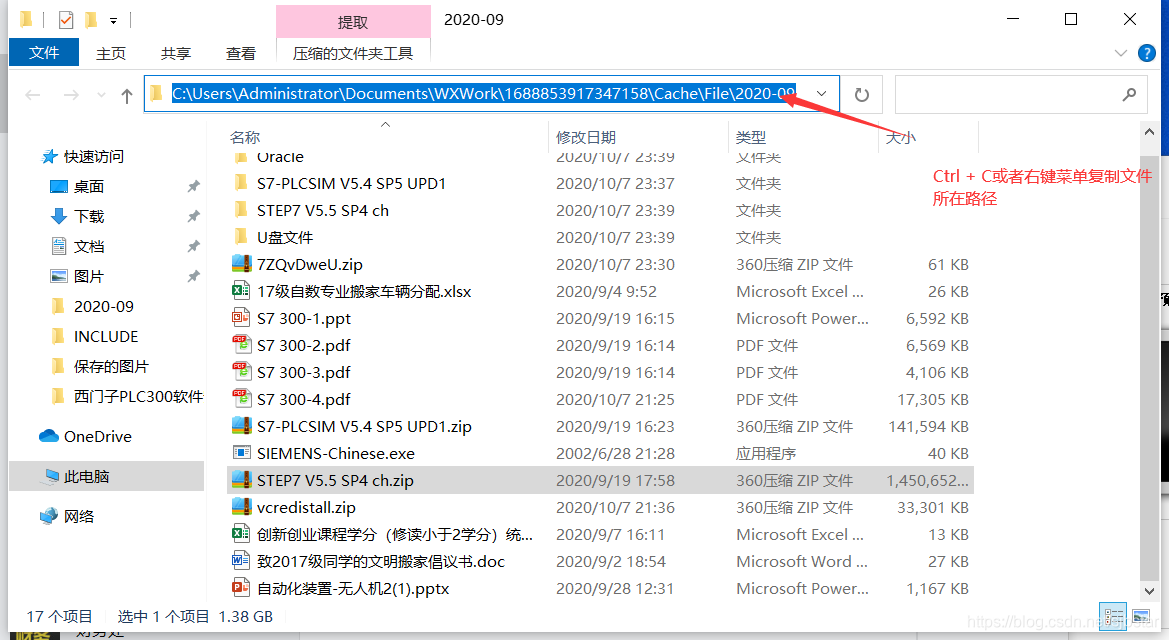The width and height of the screenshot is (1169, 640).
Task: Click the Forward navigation arrow
Action: tap(71, 95)
